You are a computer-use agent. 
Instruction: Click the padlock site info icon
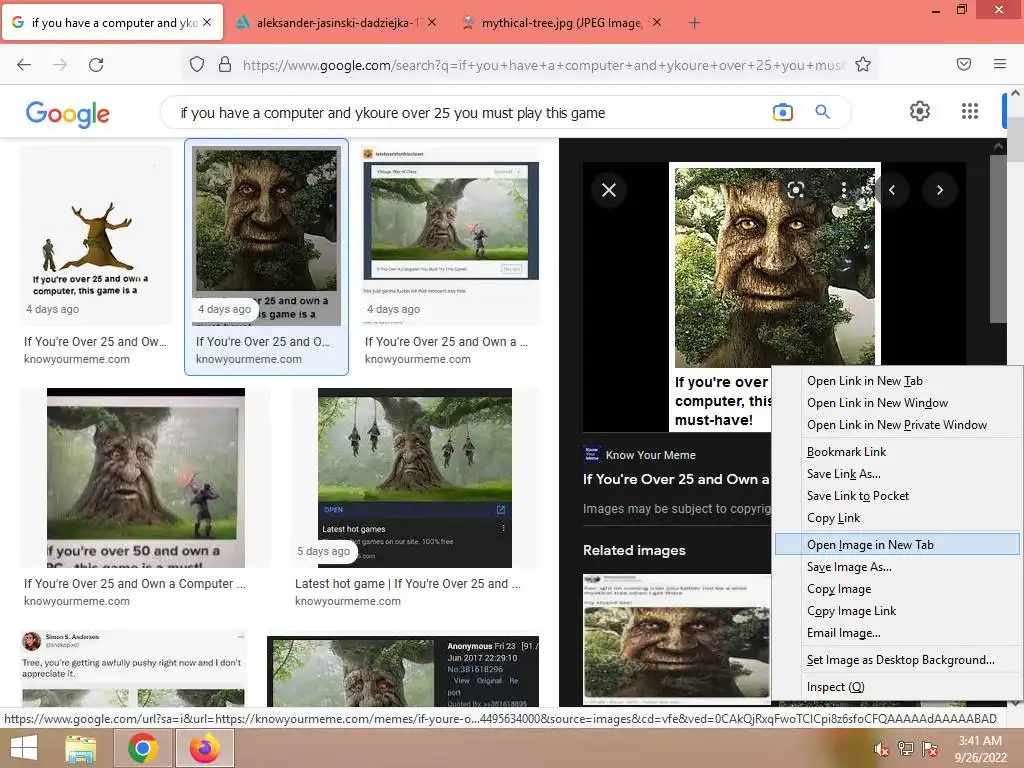click(225, 65)
